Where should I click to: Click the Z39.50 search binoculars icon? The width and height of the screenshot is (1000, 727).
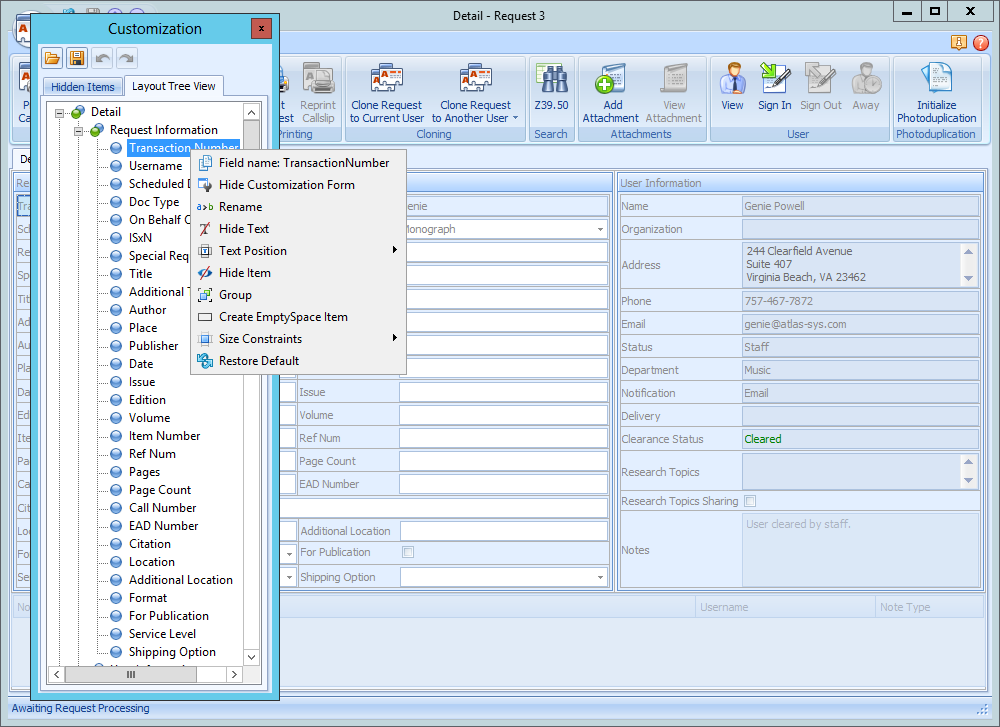pyautogui.click(x=551, y=80)
